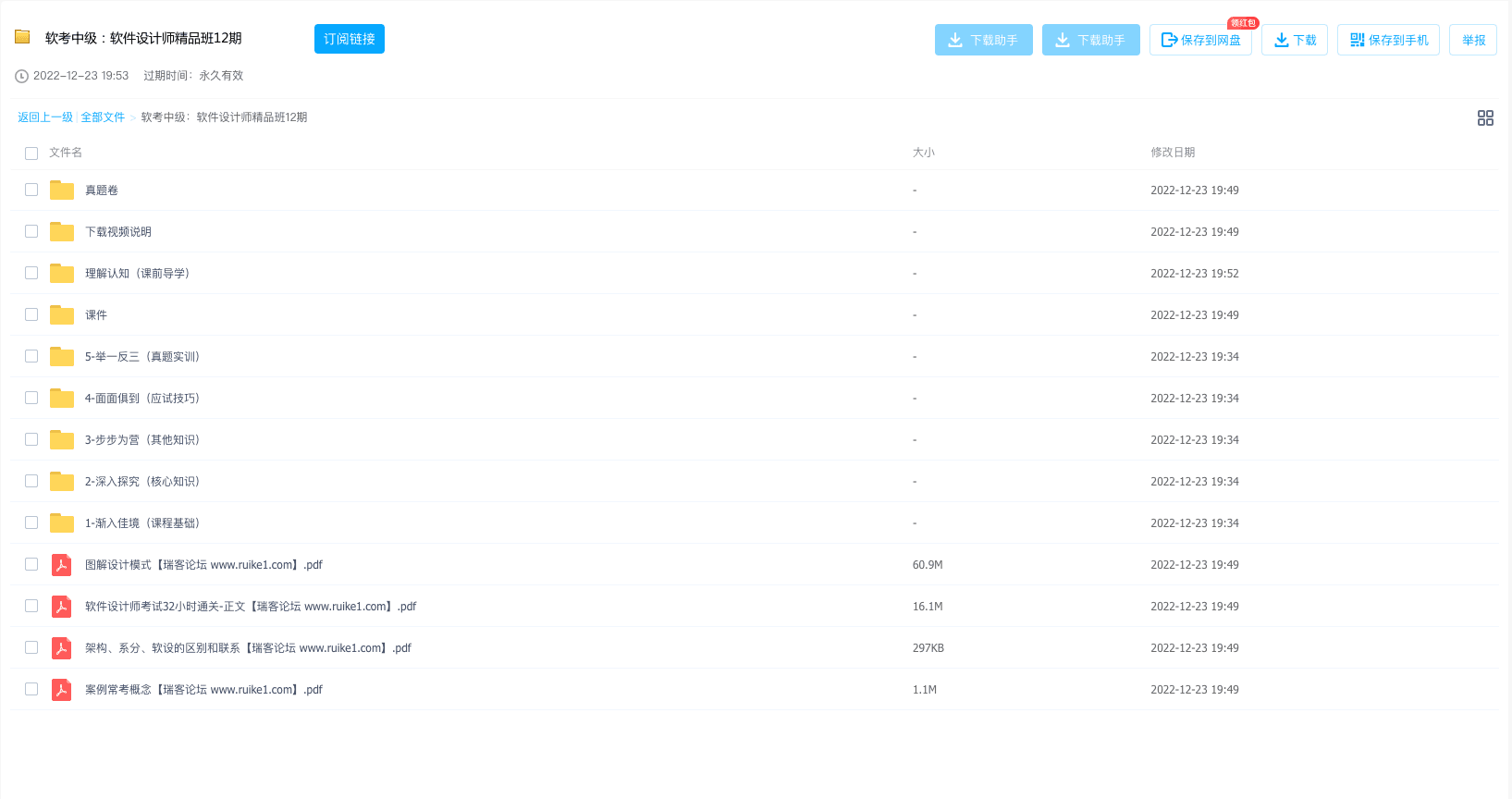Image resolution: width=1512 pixels, height=799 pixels.
Task: Click 返回上一级 breadcrumb link
Action: click(x=45, y=117)
